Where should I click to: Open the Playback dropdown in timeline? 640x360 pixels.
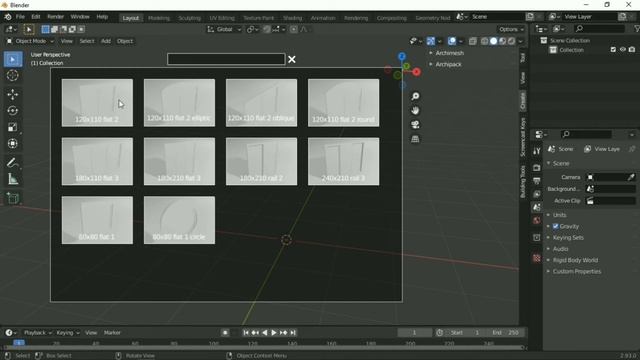(x=37, y=333)
